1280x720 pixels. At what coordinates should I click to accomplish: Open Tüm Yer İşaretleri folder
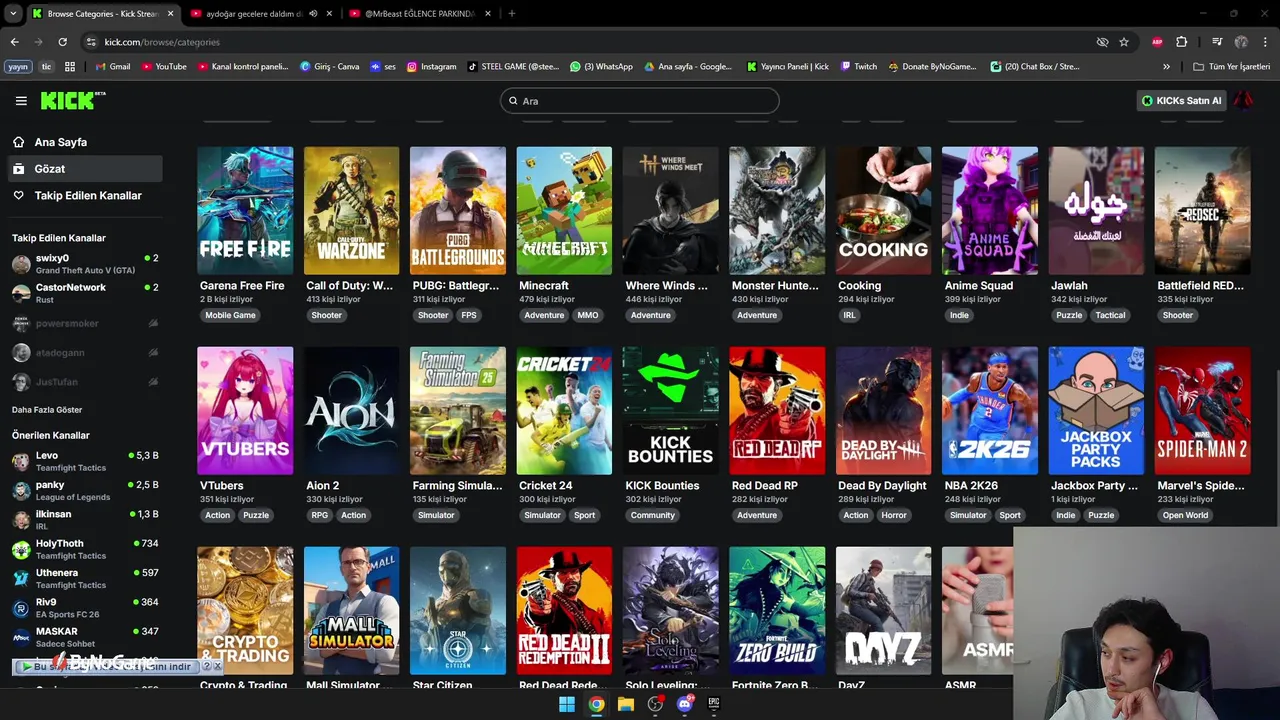[x=1232, y=67]
